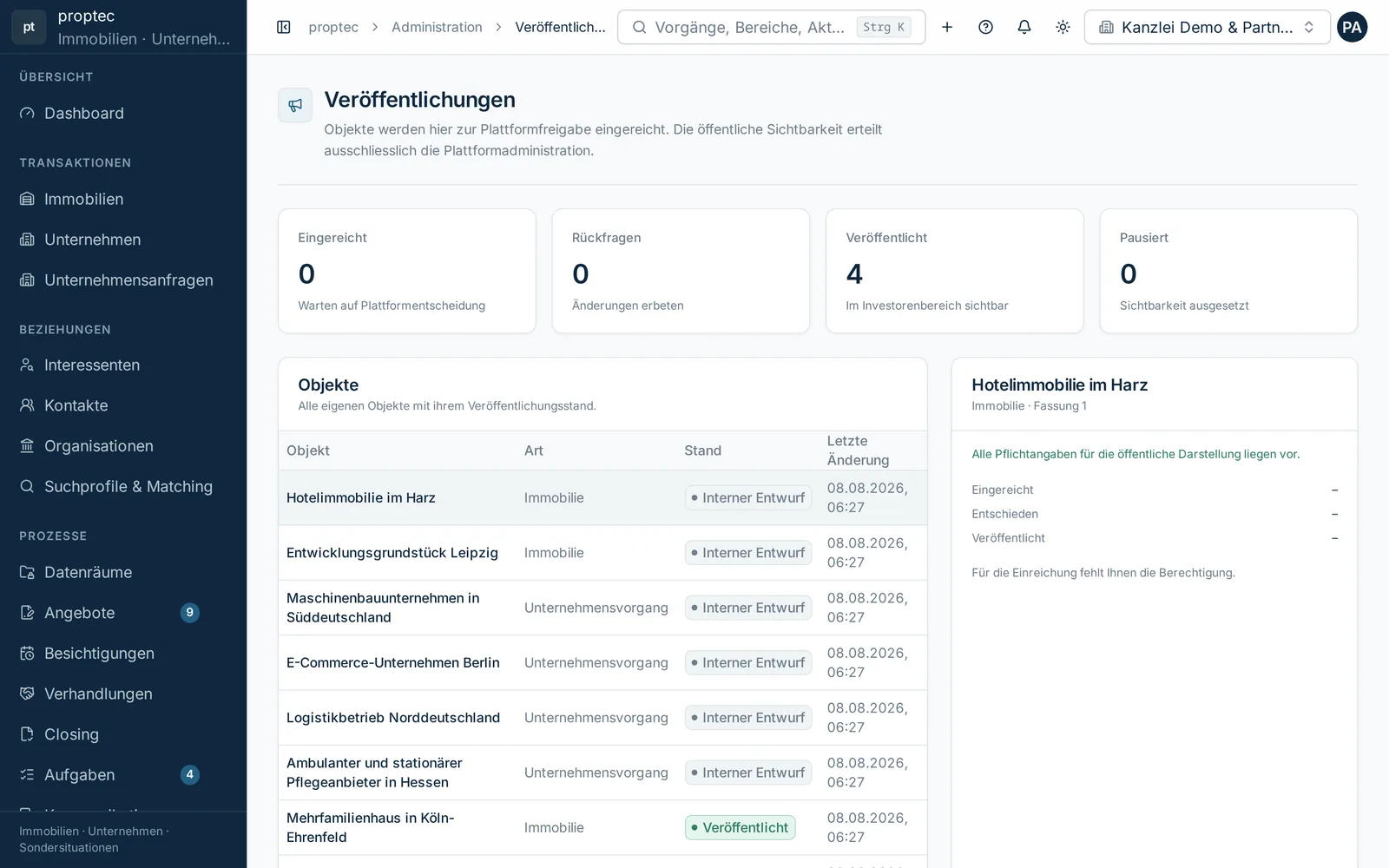Image resolution: width=1389 pixels, height=868 pixels.
Task: Open the help question-mark icon
Action: click(985, 27)
